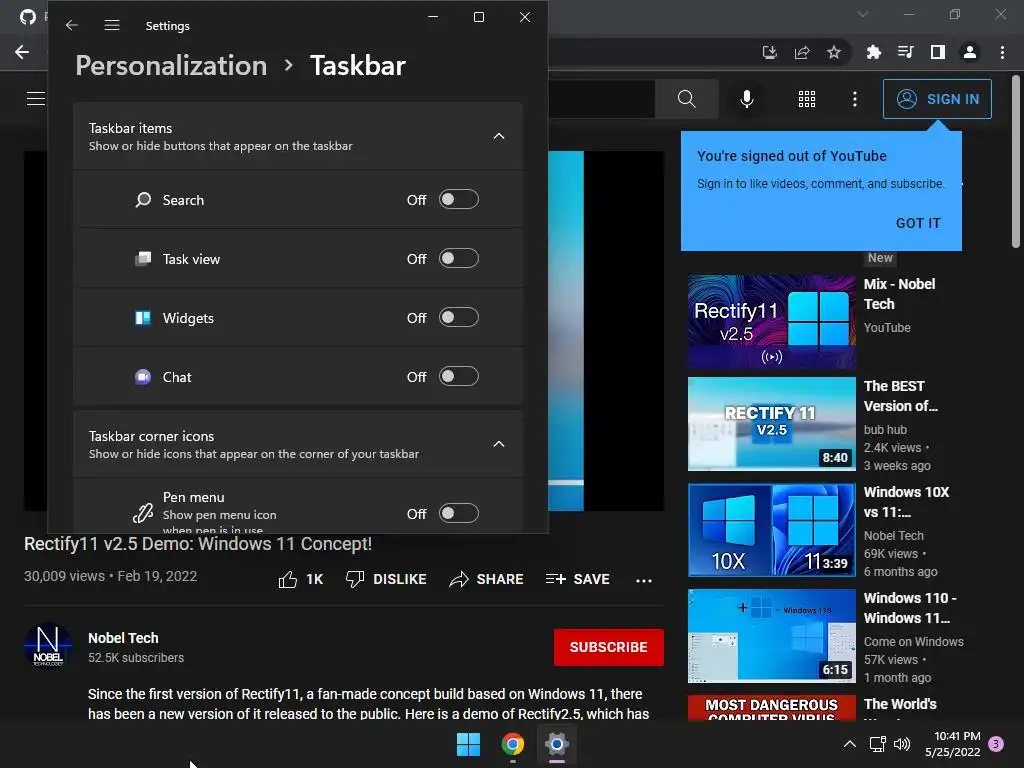Viewport: 1024px width, 768px height.
Task: Click the Task view icon in Settings
Action: click(143, 259)
